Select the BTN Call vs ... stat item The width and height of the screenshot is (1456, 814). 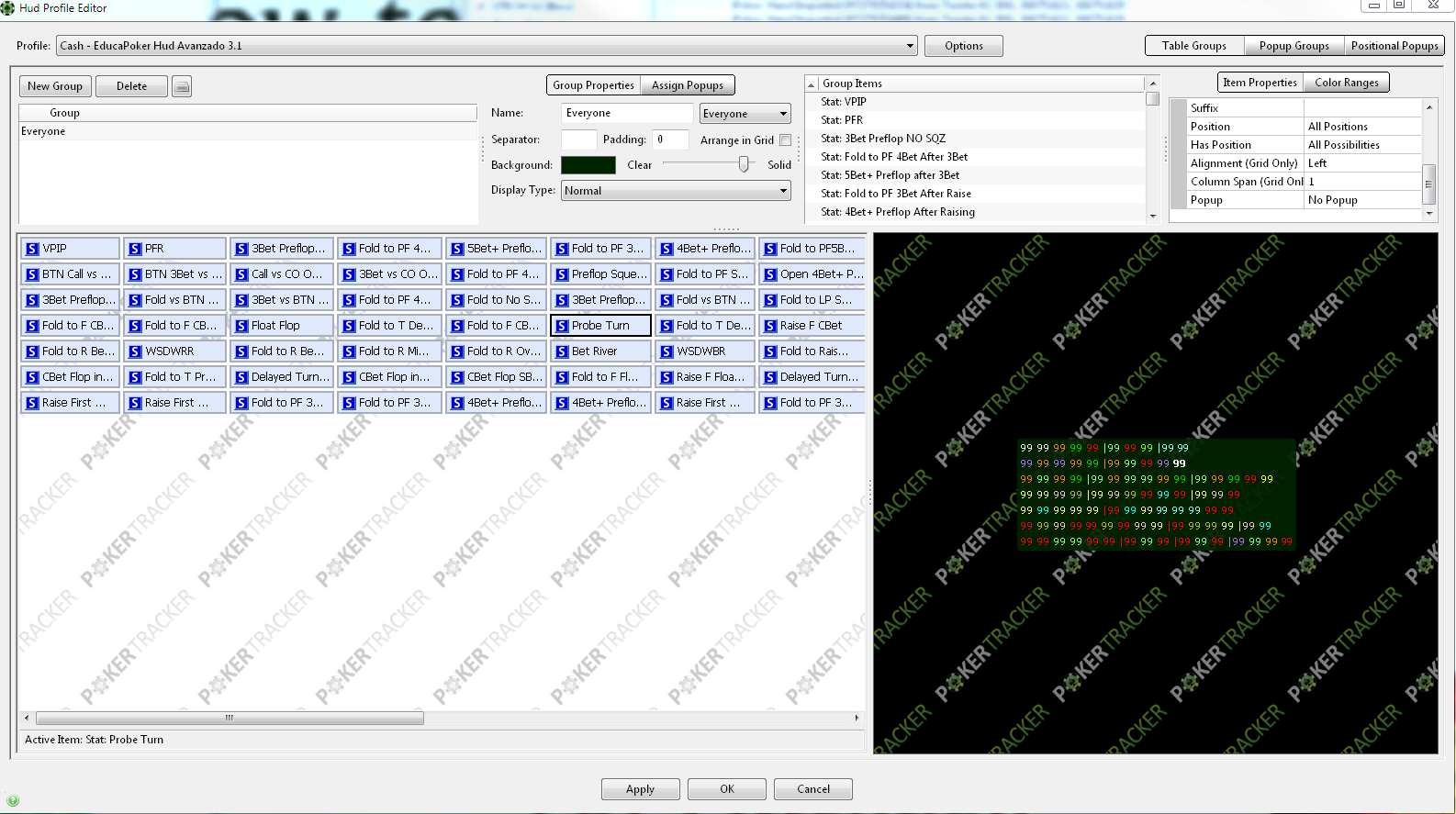pyautogui.click(x=71, y=274)
